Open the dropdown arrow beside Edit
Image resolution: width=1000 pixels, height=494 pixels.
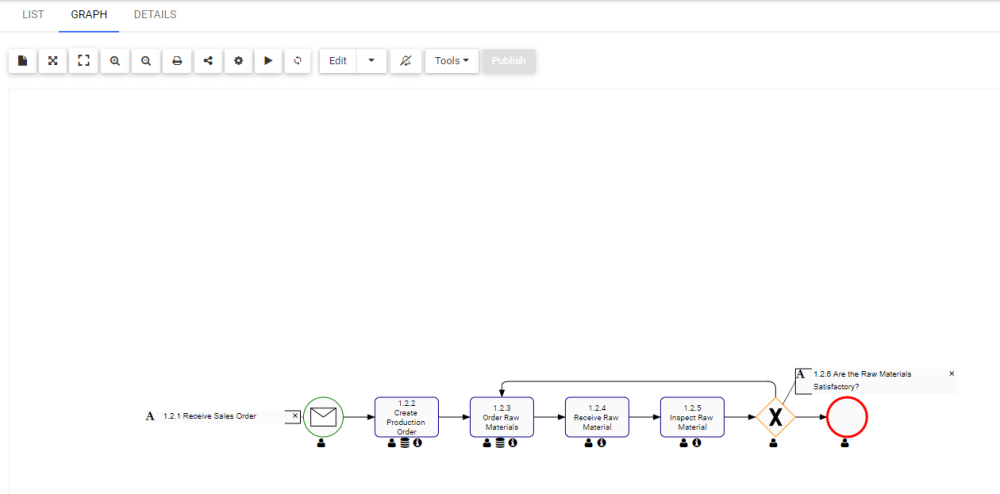[x=372, y=61]
